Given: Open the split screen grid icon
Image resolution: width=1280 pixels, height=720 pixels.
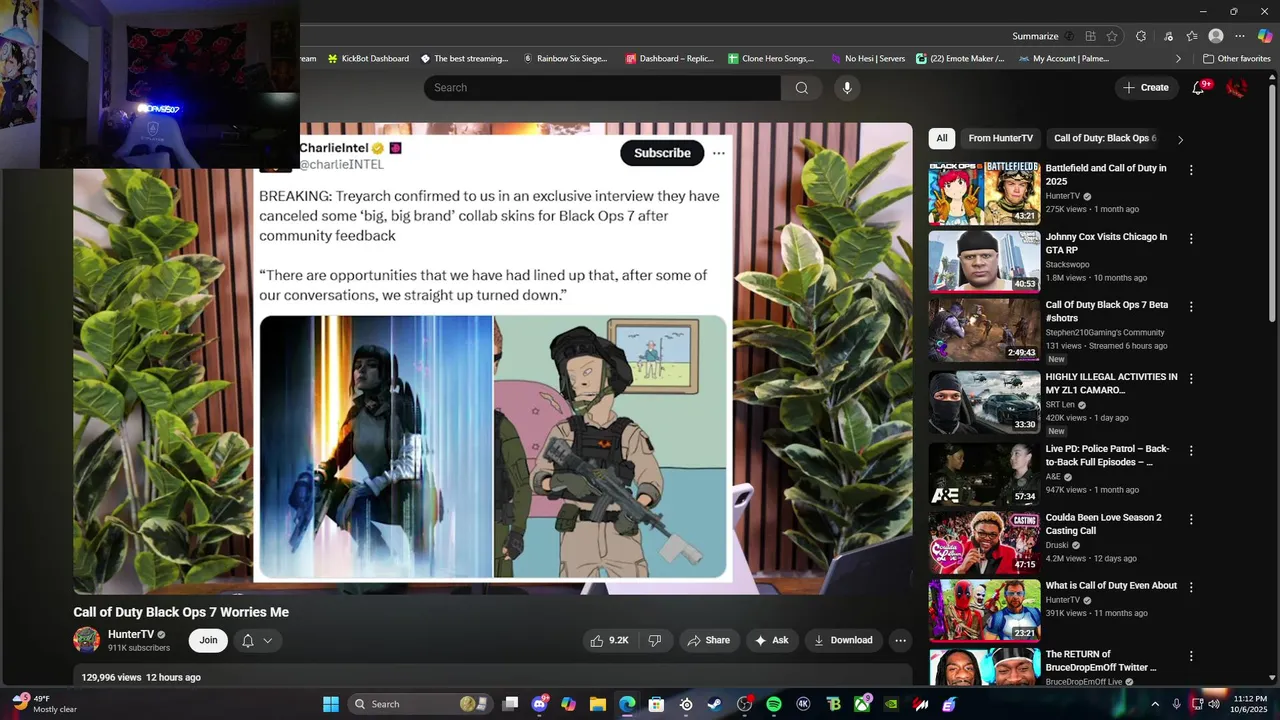Looking at the screenshot, I should [1091, 36].
